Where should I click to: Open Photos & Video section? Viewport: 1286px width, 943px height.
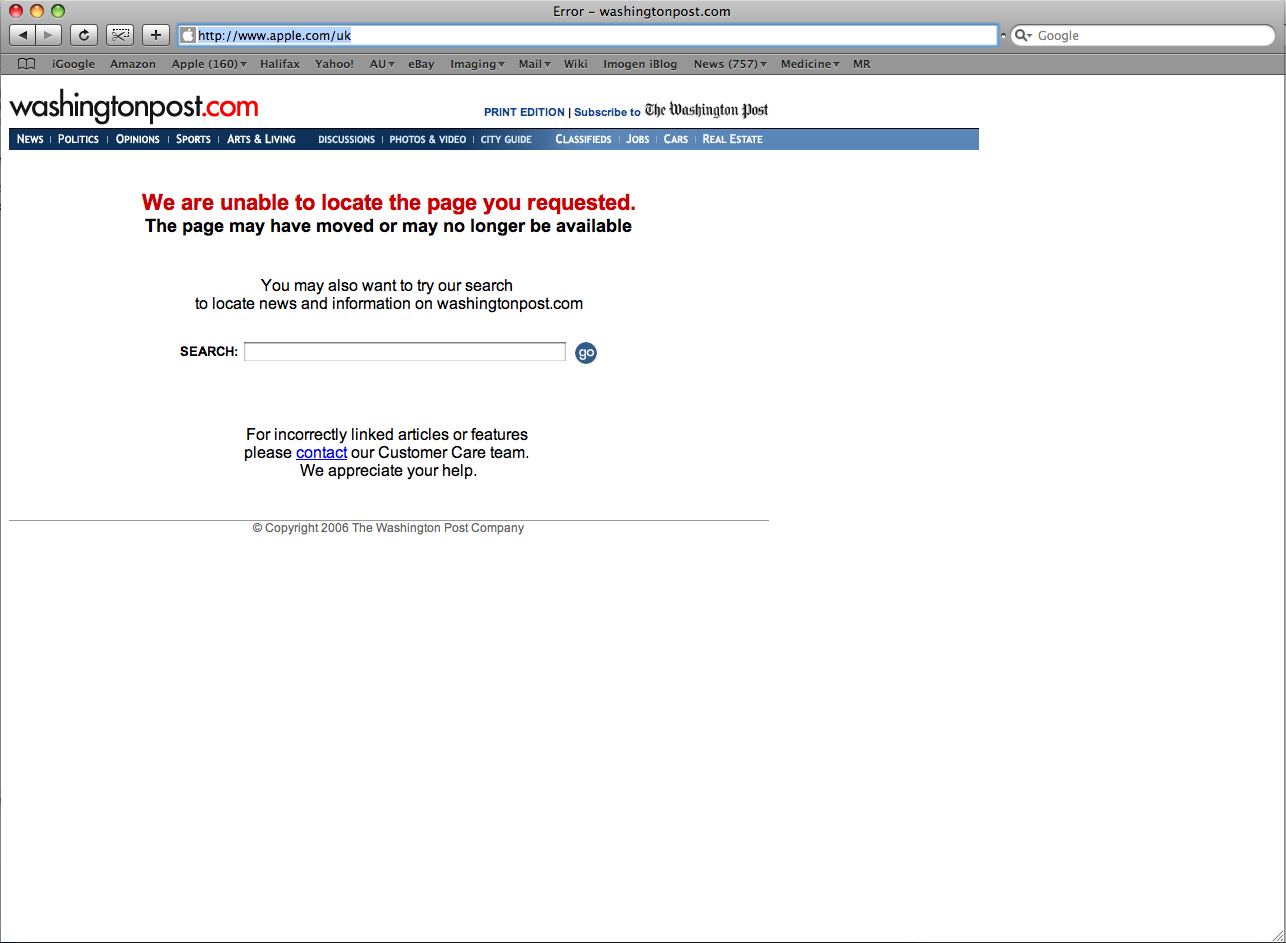coord(428,140)
